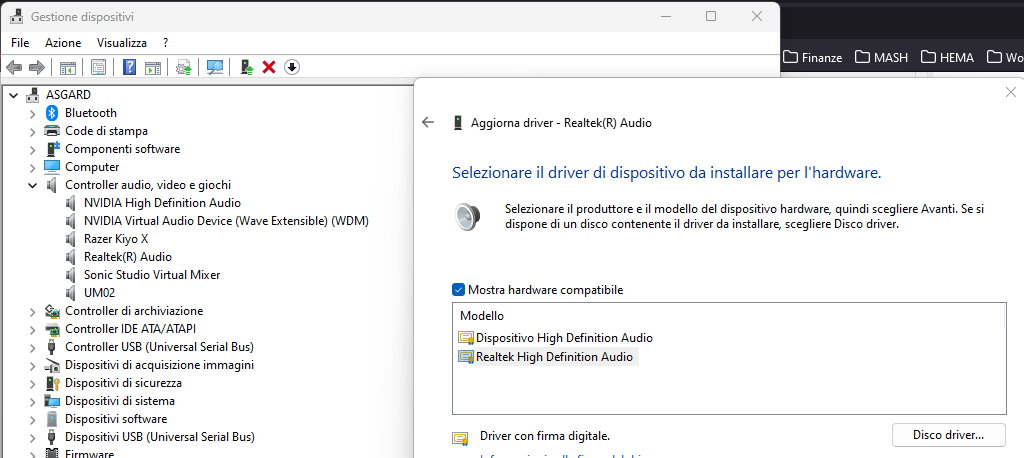Click Scan for hardware changes monitor icon

coord(215,67)
